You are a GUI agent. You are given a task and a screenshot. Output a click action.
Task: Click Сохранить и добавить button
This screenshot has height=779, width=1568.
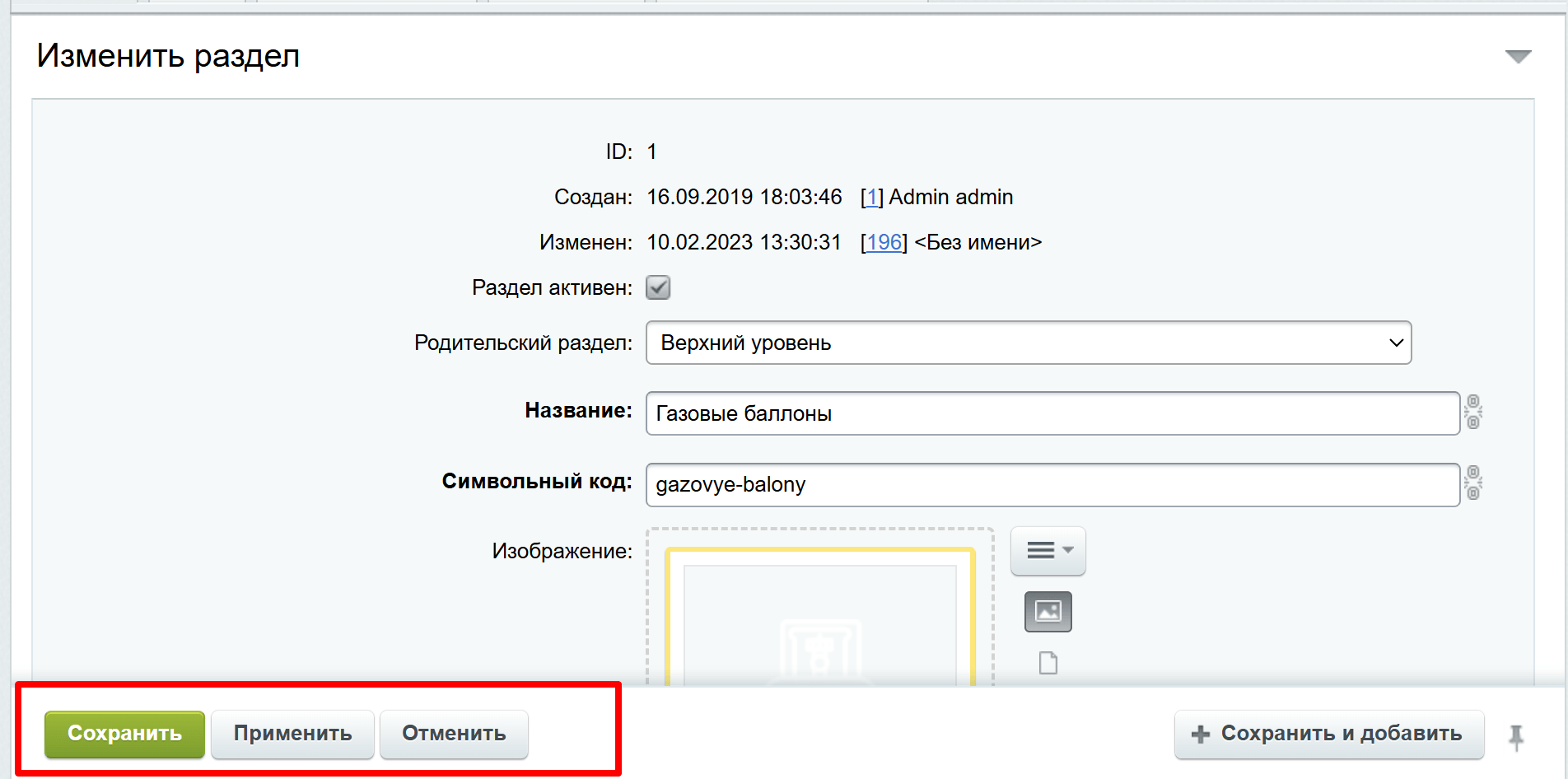coord(1328,734)
